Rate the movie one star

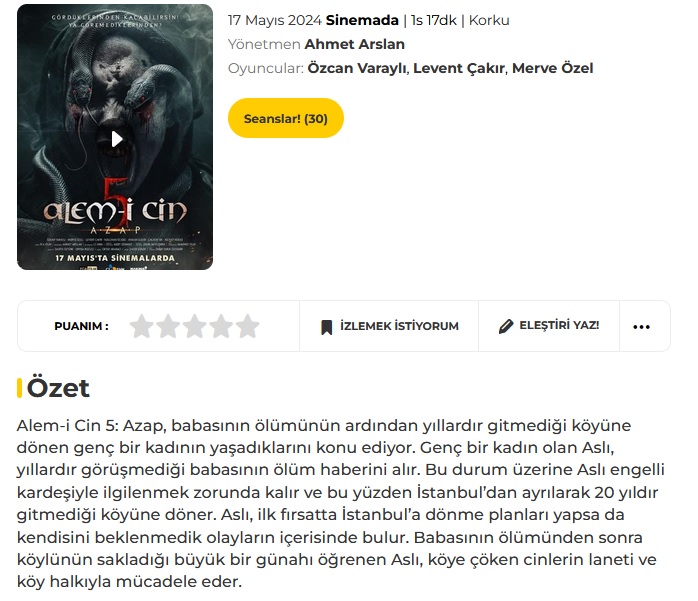[142, 326]
